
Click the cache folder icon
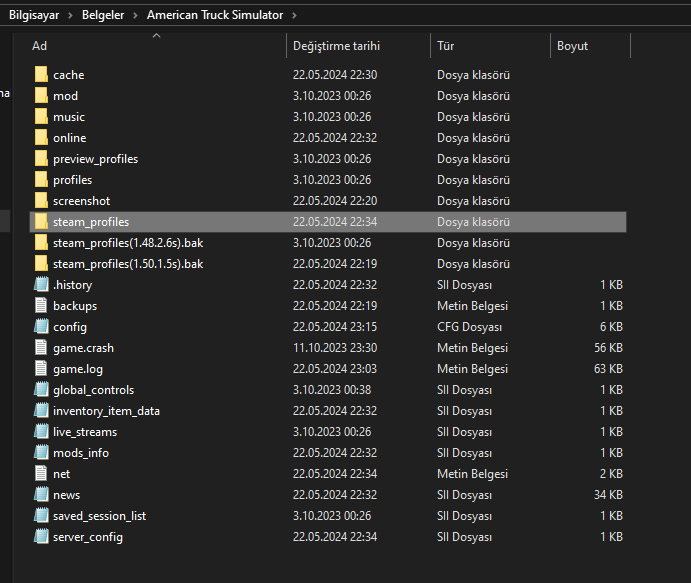pos(41,75)
